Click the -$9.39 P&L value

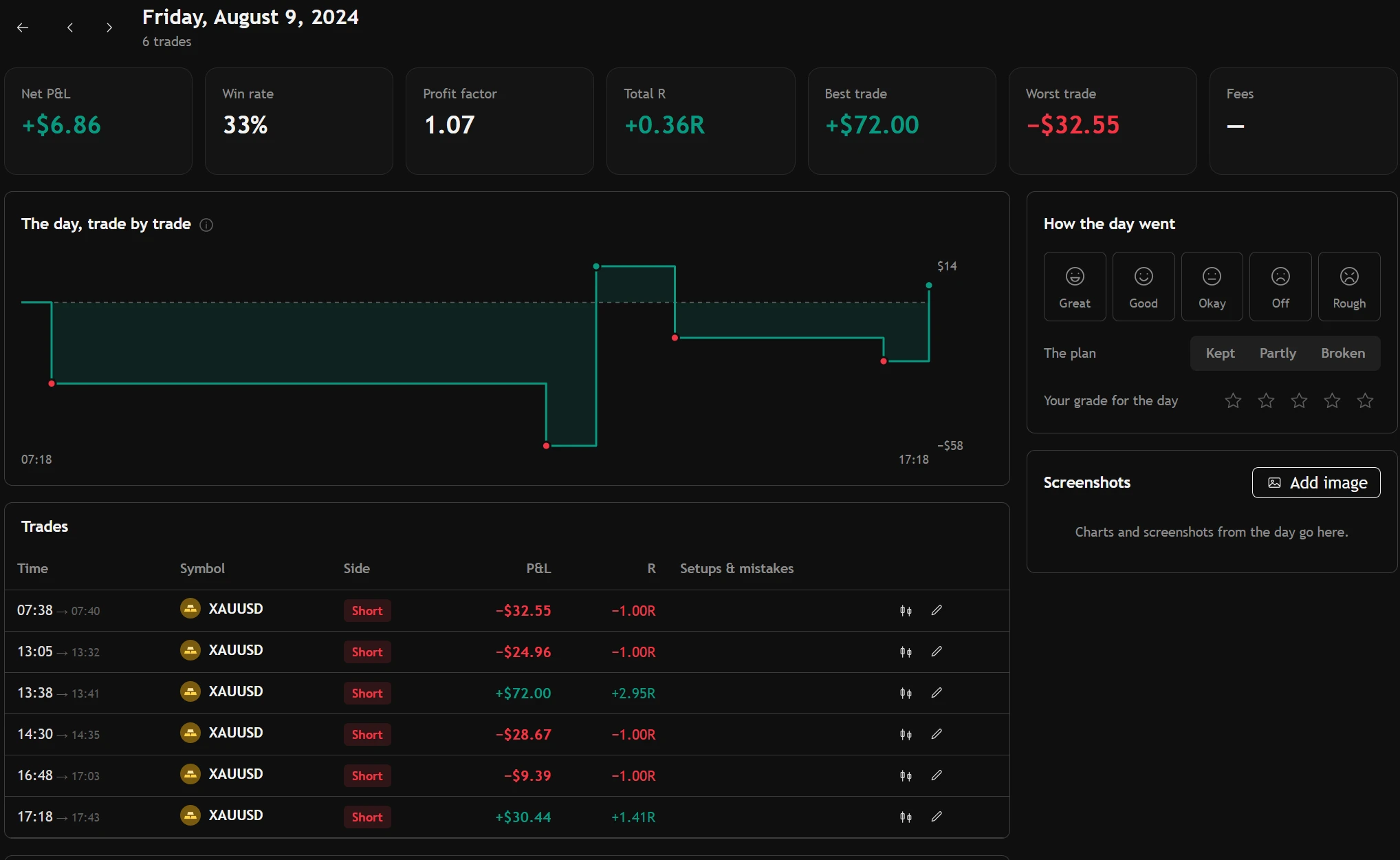527,775
